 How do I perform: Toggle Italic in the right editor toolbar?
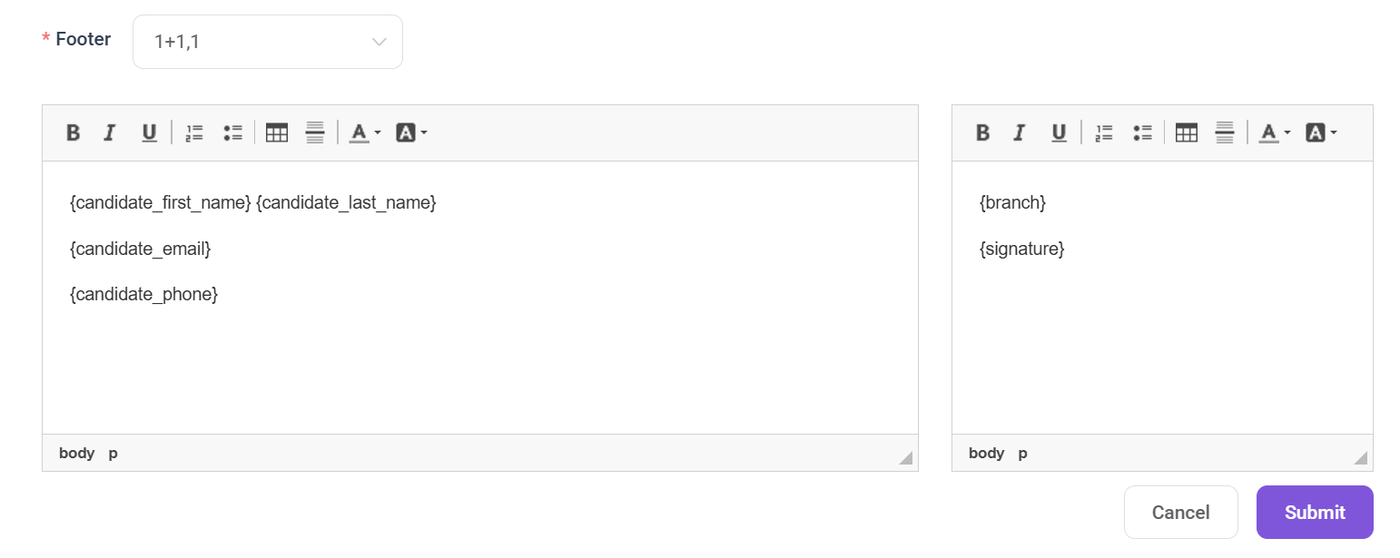pyautogui.click(x=1020, y=133)
